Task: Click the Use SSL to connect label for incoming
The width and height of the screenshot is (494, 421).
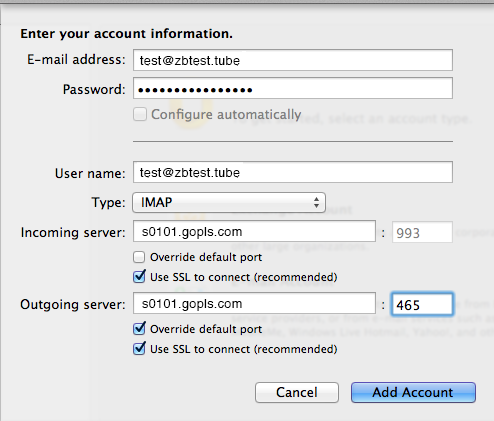Action: (x=243, y=277)
